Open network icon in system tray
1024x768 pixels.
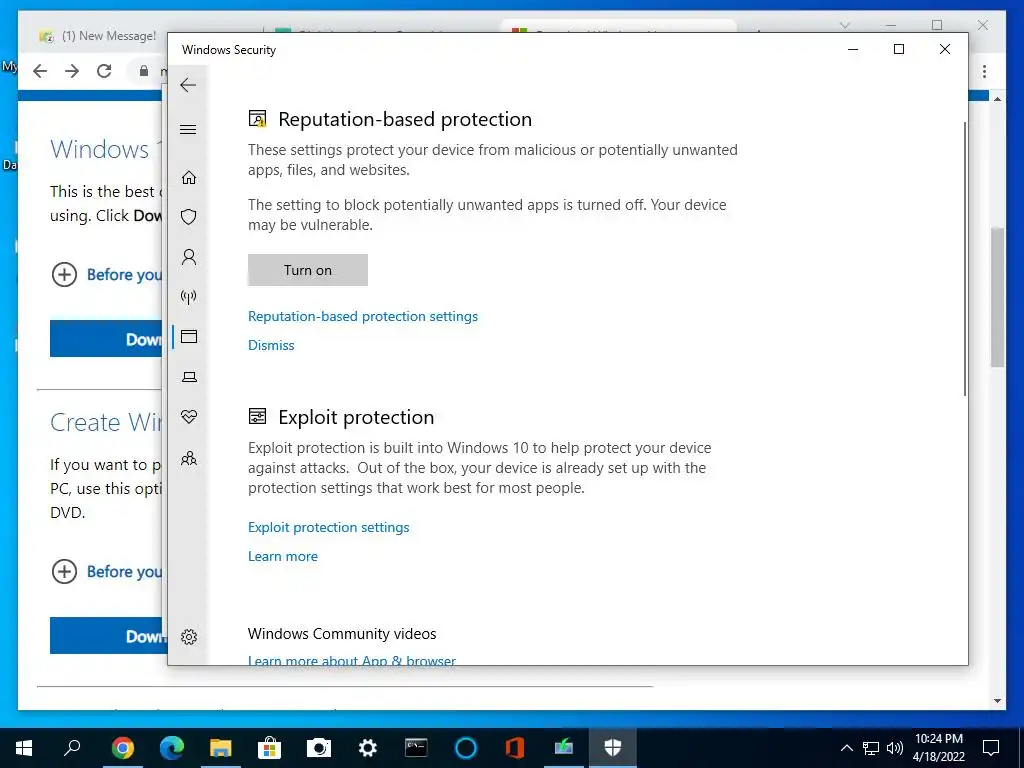coord(871,748)
